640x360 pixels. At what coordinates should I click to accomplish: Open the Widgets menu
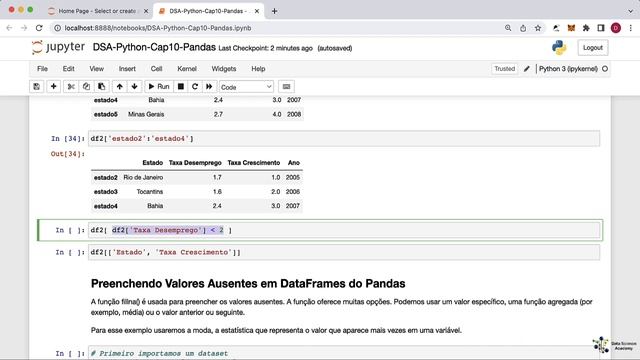click(224, 69)
